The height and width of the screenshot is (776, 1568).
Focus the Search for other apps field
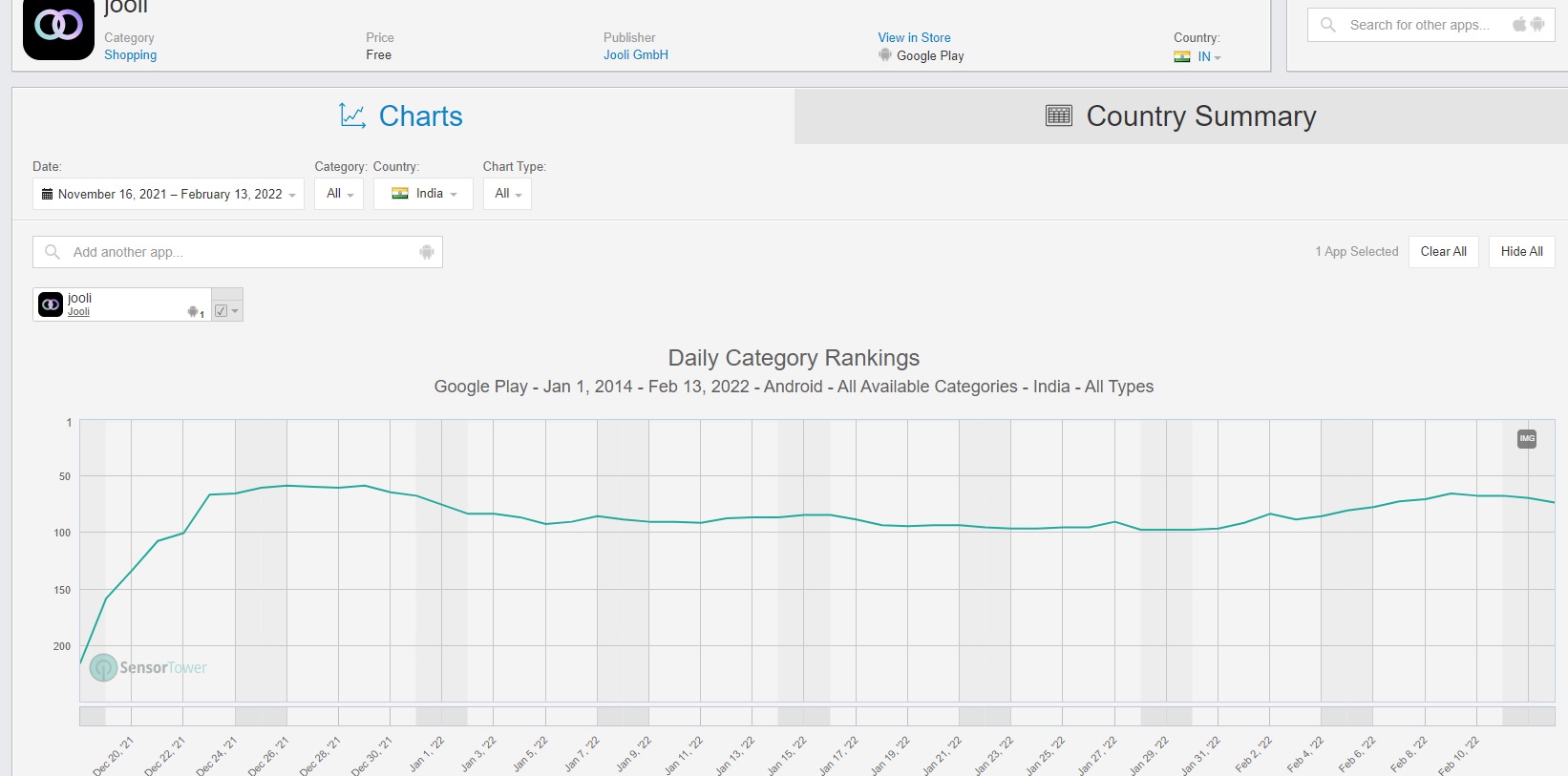tap(1418, 25)
